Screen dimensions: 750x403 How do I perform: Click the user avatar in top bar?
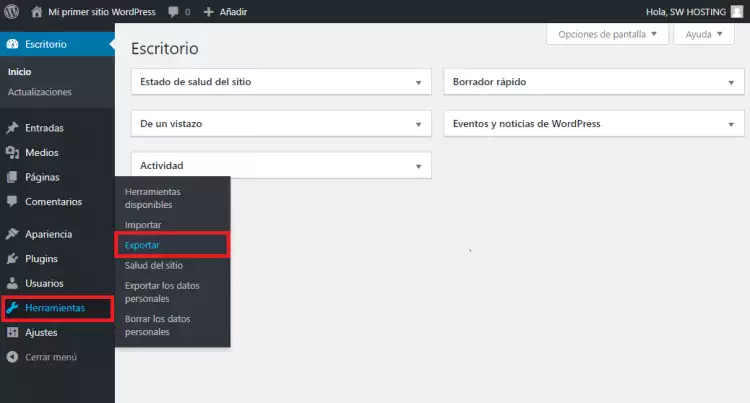(736, 12)
